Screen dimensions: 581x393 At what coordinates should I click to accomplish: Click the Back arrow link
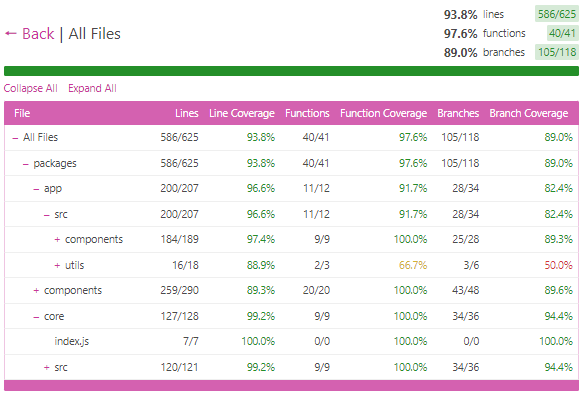coord(29,34)
